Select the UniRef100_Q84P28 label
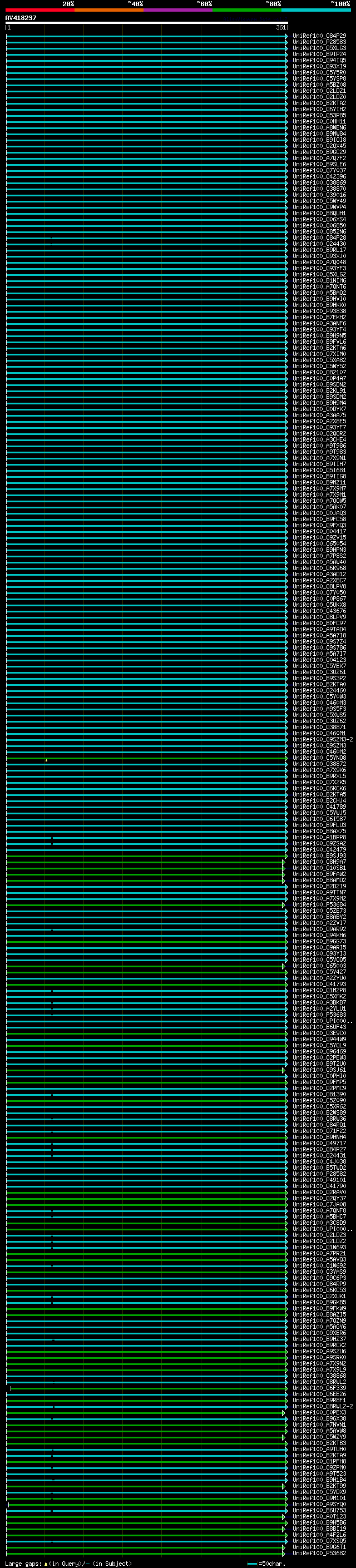356x1568 pixels. 319,238
